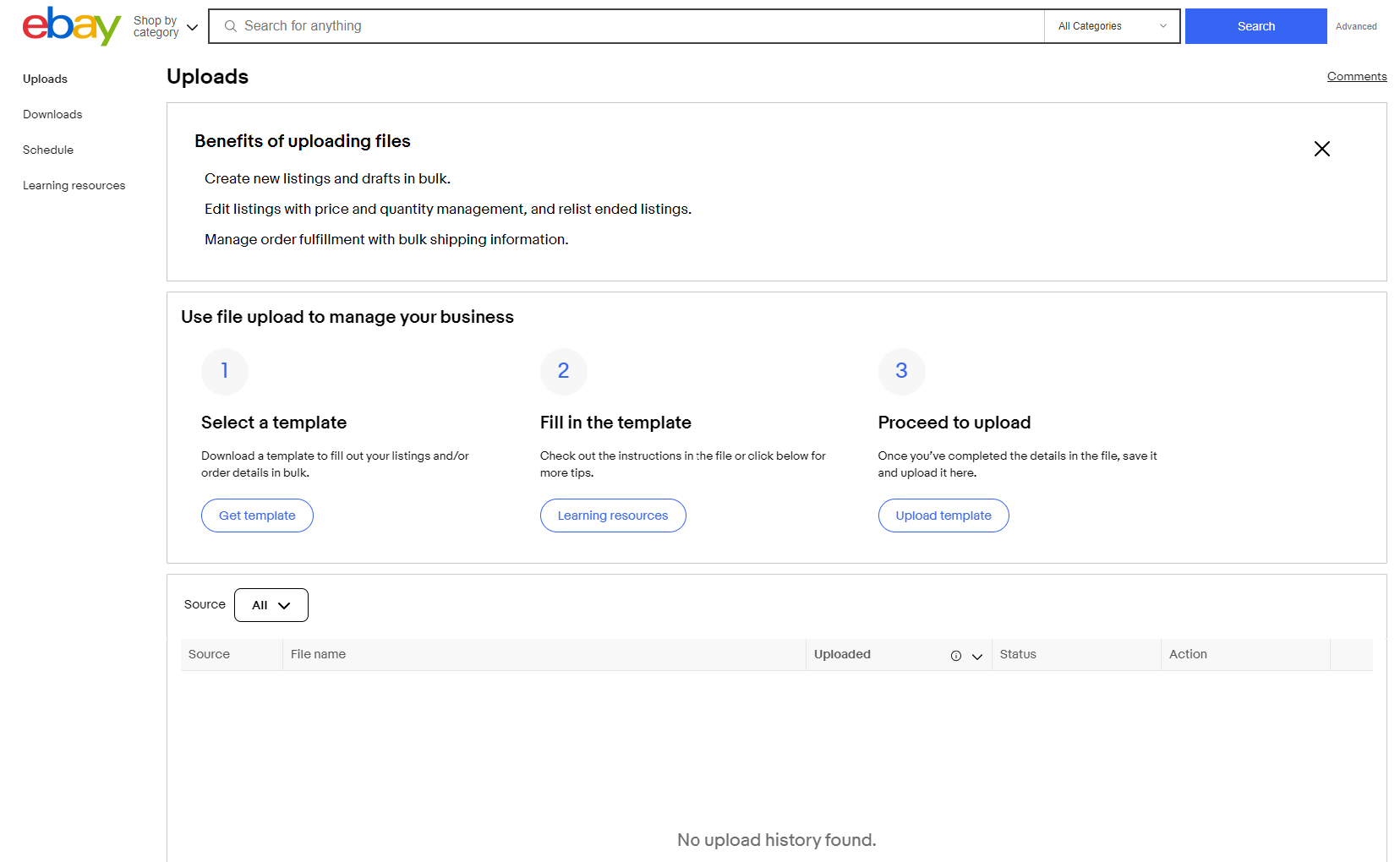
Task: Click the Uploaded column info icon
Action: pos(955,656)
